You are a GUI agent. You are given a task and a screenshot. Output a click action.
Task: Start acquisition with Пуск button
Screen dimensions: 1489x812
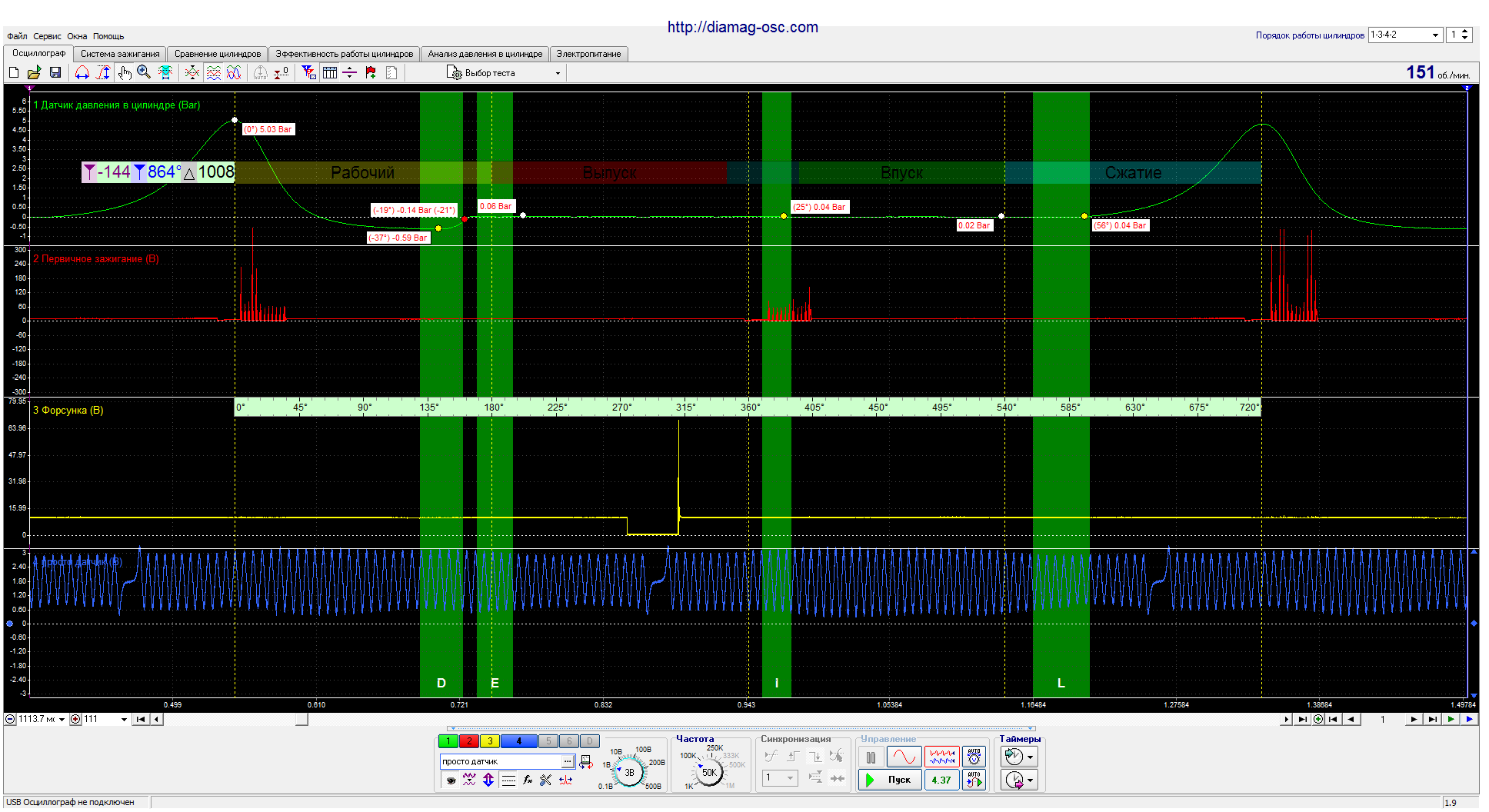(x=890, y=780)
